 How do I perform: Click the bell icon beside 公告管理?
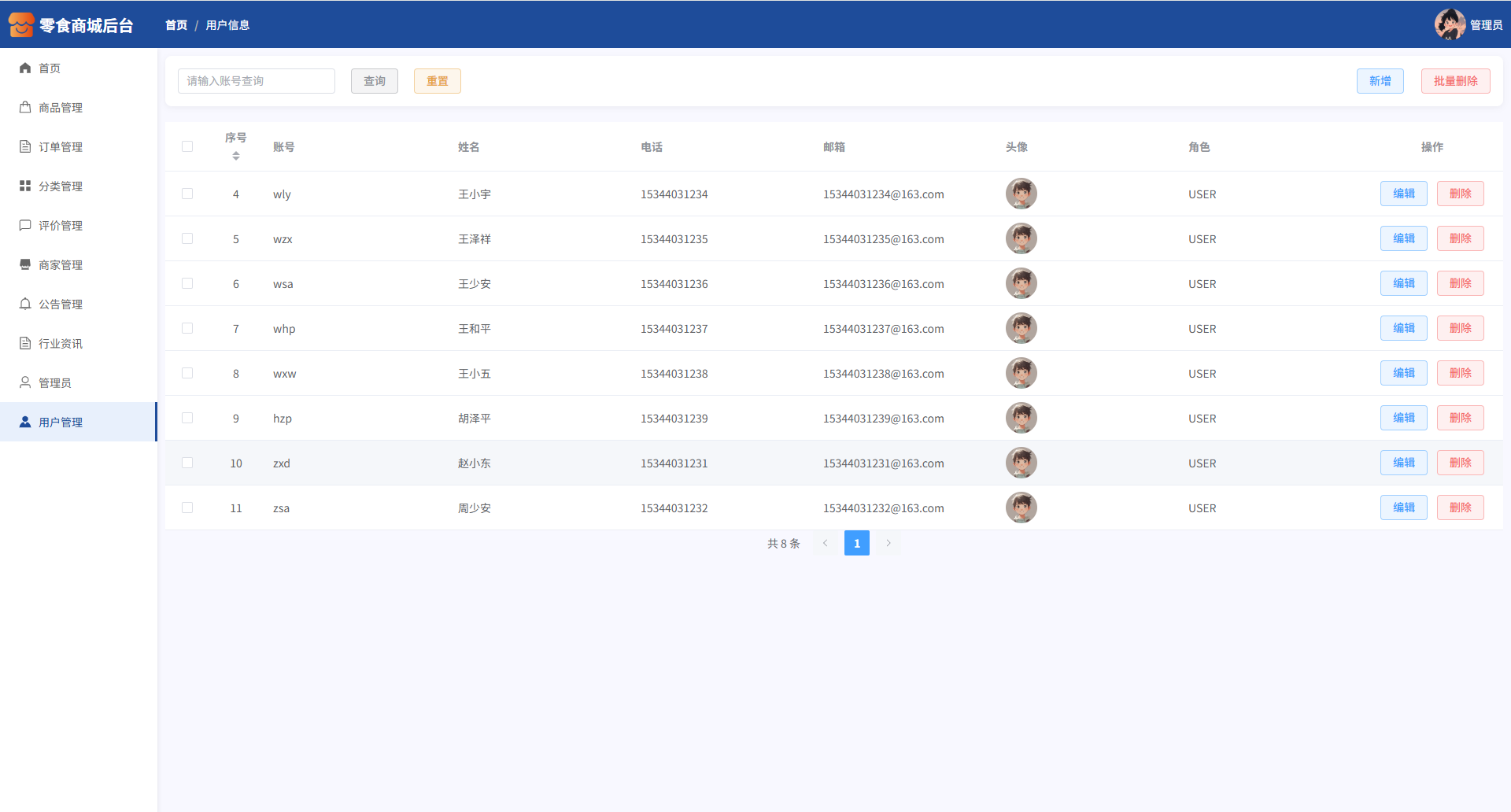(25, 304)
